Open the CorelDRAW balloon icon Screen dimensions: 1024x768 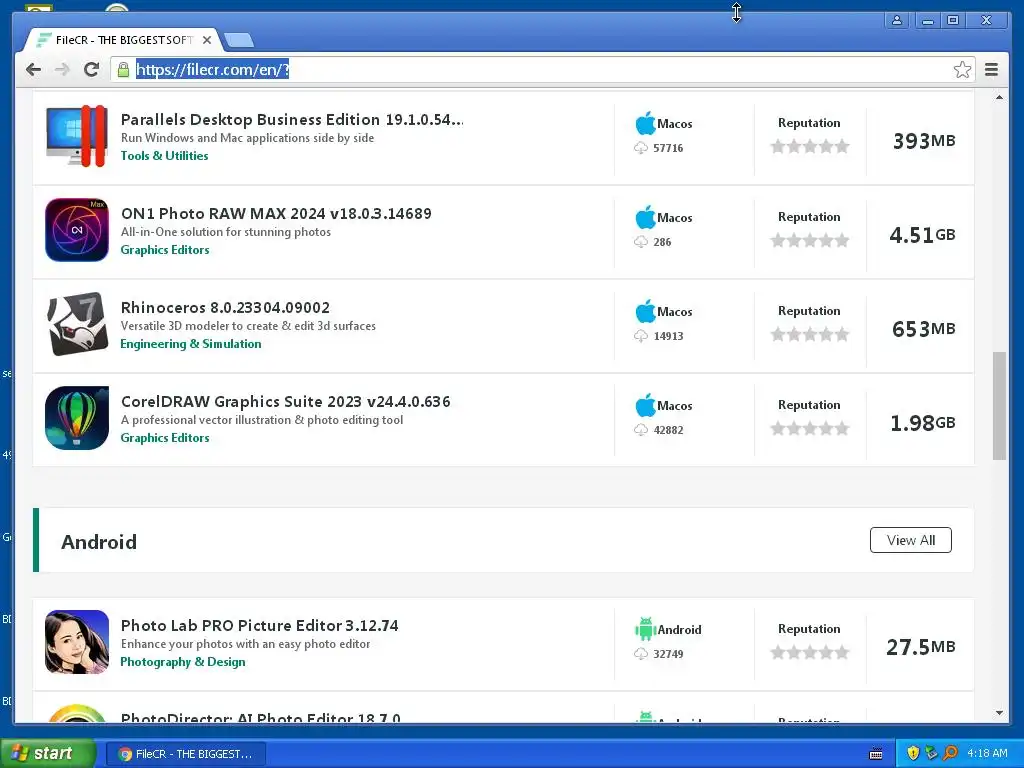pyautogui.click(x=77, y=418)
